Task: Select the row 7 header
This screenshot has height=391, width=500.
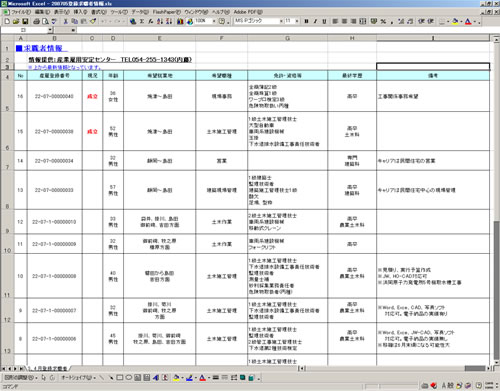Action: point(7,161)
